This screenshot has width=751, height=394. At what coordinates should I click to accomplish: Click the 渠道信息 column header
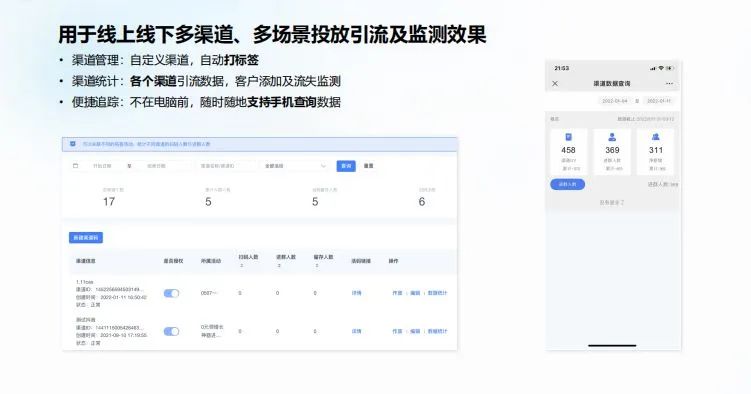click(86, 261)
